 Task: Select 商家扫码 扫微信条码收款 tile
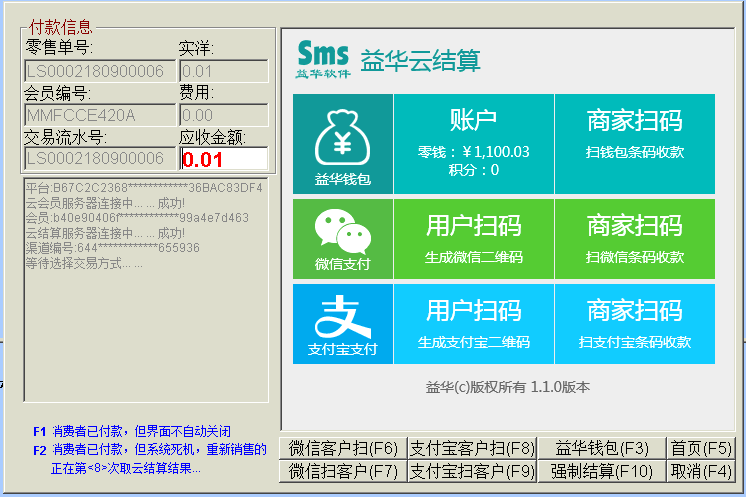pos(634,238)
